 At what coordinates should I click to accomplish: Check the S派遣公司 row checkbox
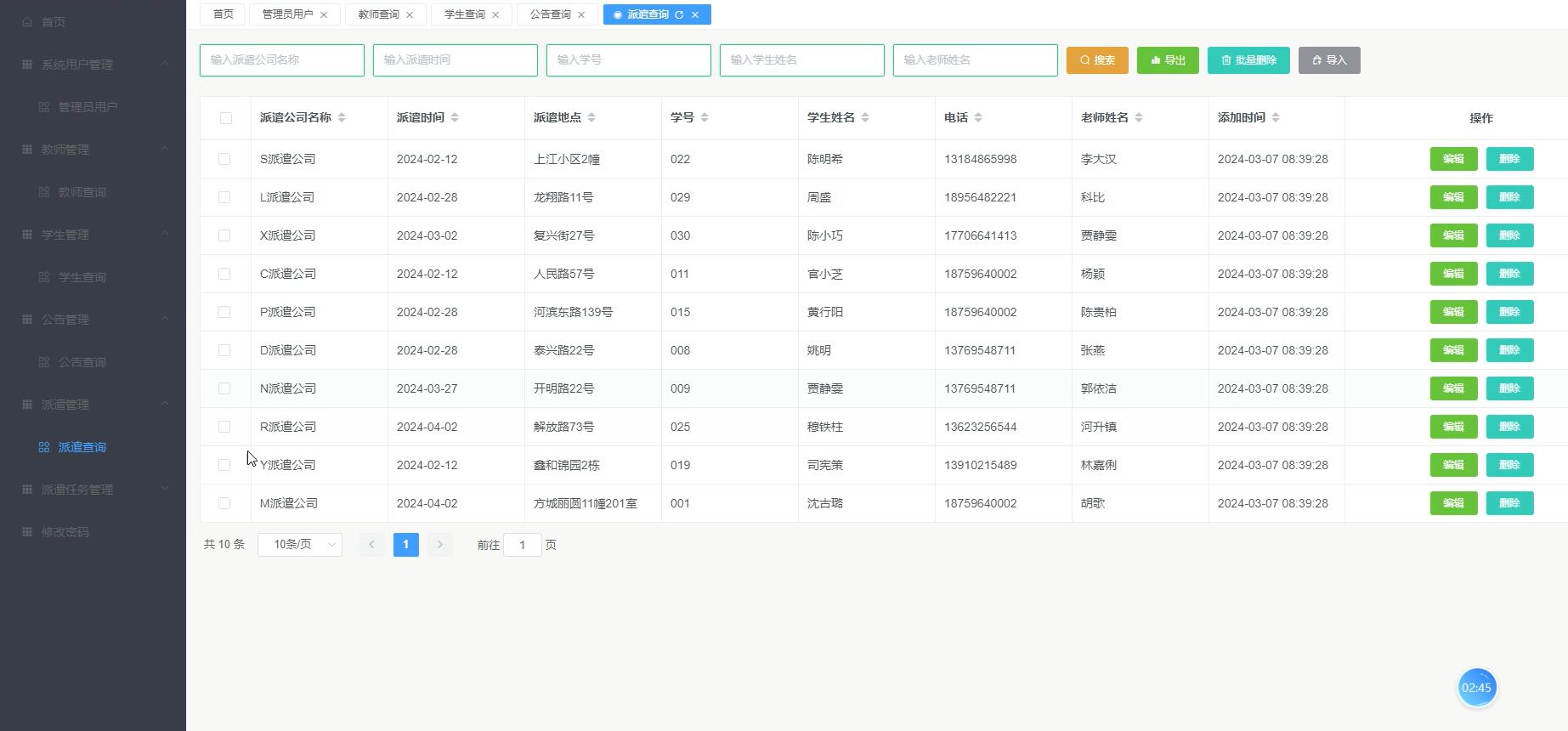(224, 159)
